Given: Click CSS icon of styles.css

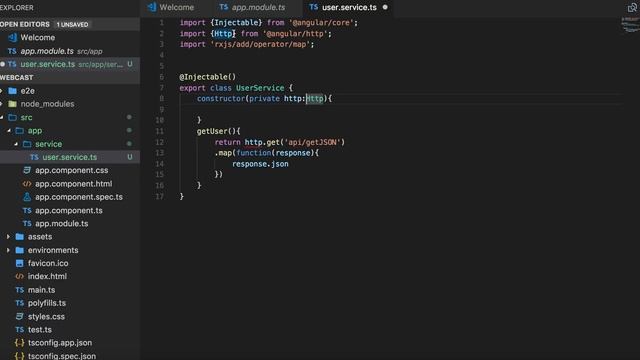Looking at the screenshot, I should click(x=20, y=316).
